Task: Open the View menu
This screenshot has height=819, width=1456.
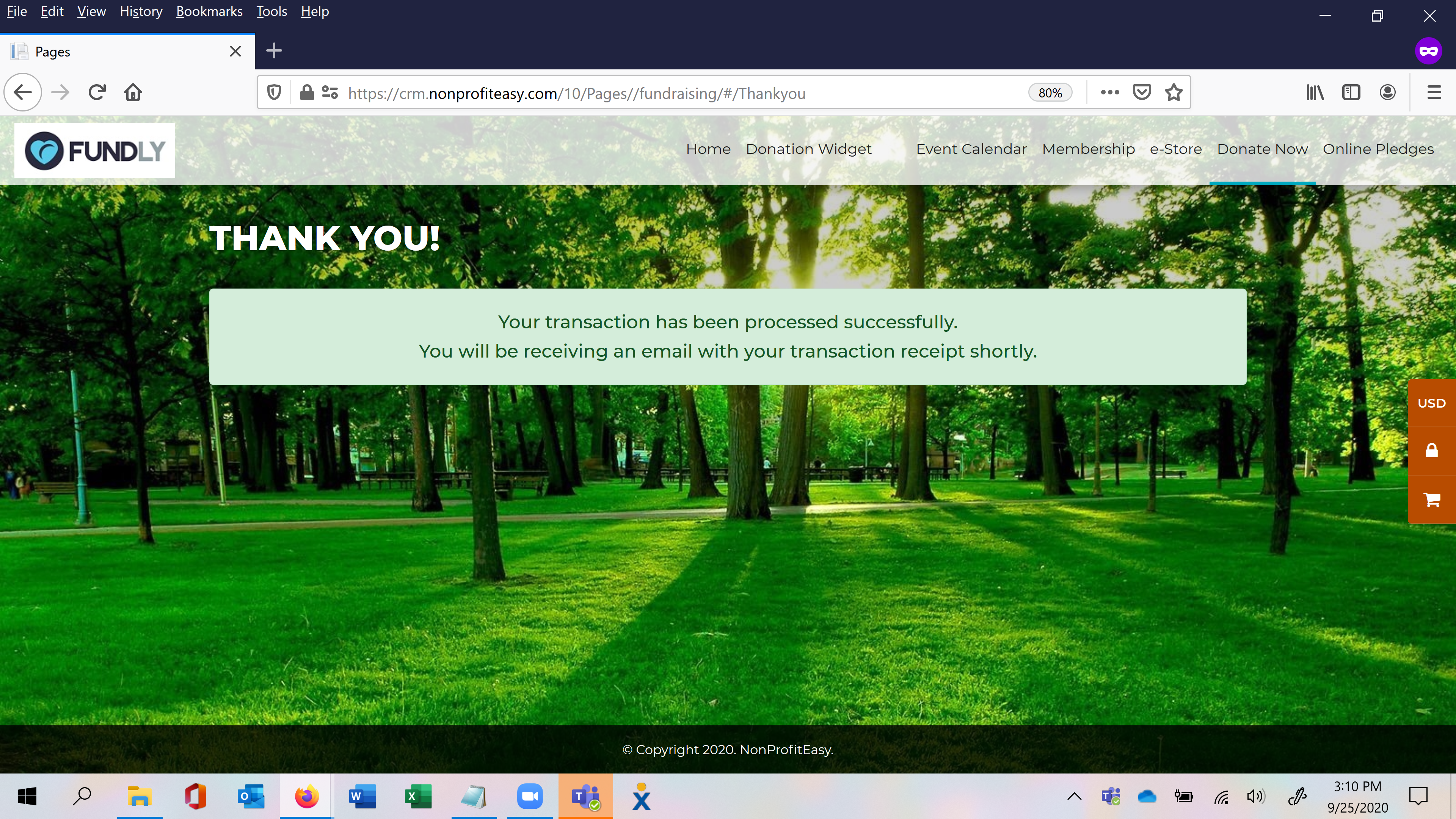Action: [91, 11]
